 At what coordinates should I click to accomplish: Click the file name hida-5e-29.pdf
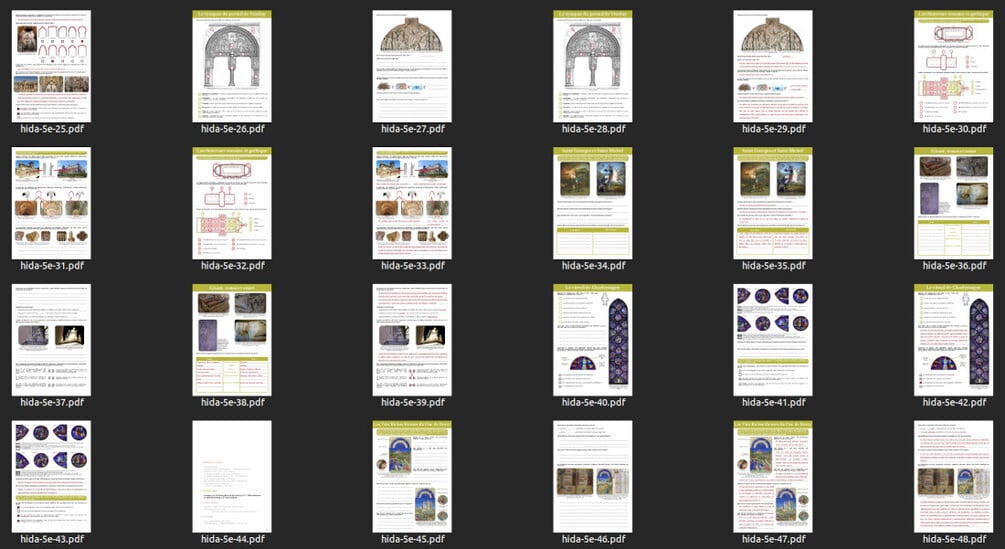point(774,129)
